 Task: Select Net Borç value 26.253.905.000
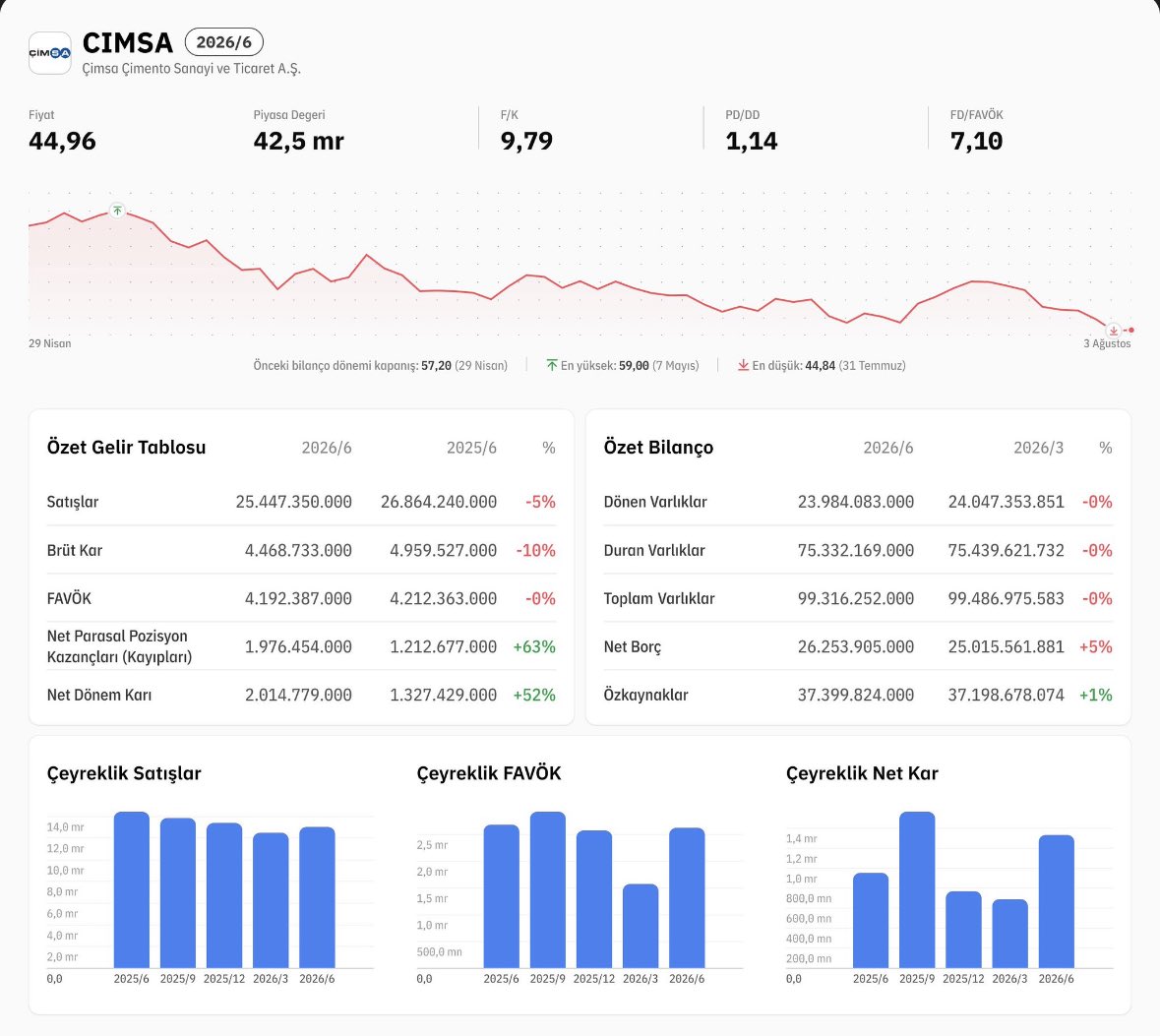pyautogui.click(x=856, y=646)
